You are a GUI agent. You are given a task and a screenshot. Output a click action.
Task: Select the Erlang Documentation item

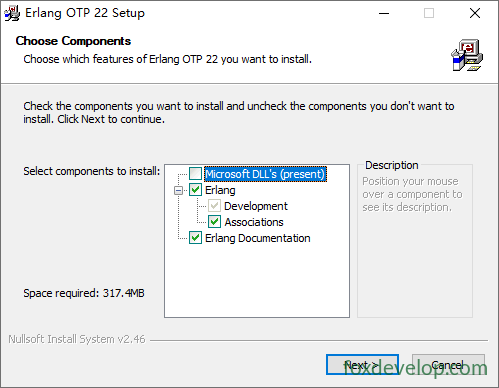(x=258, y=238)
